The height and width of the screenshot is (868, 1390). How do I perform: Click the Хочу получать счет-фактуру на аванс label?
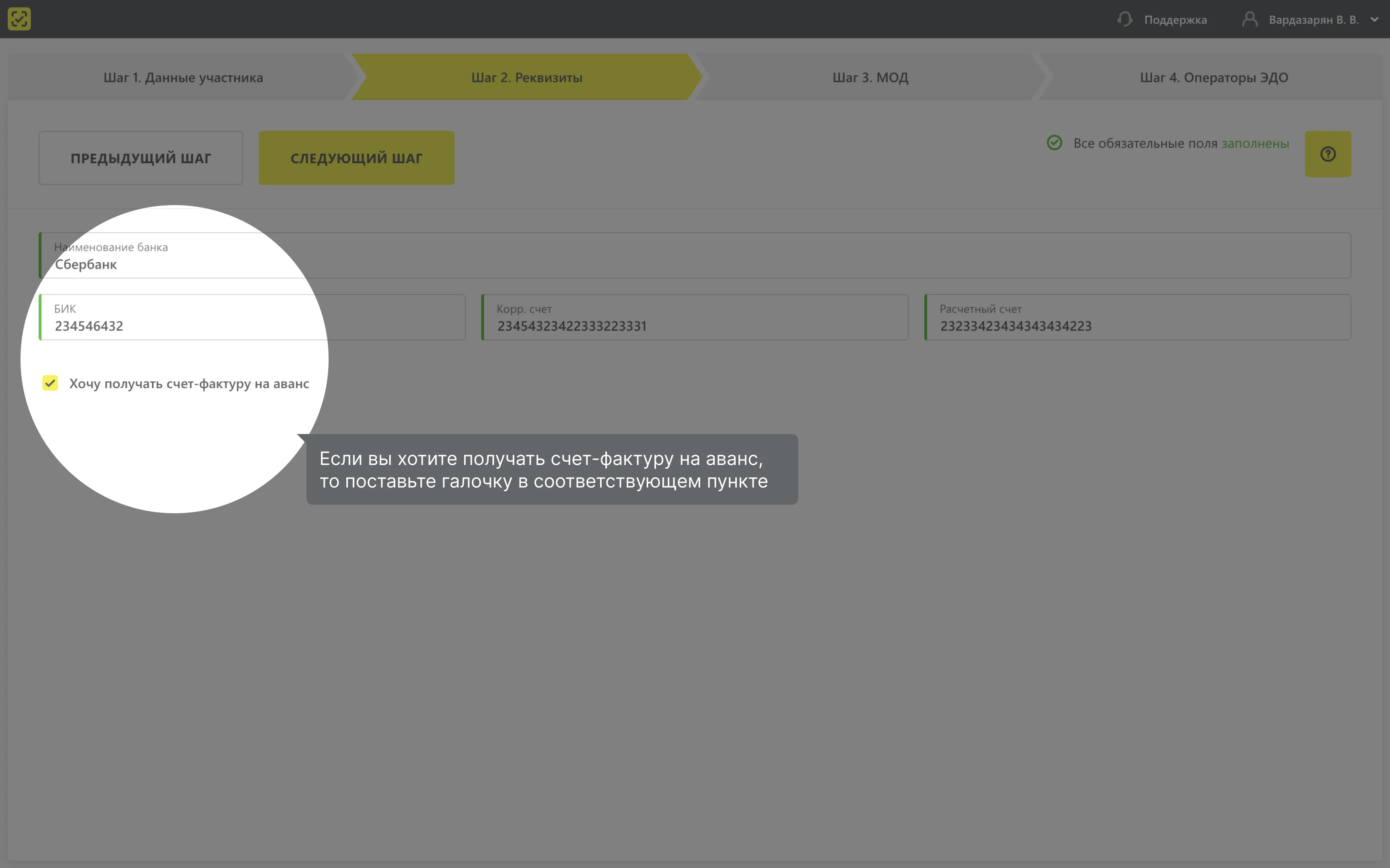[189, 383]
